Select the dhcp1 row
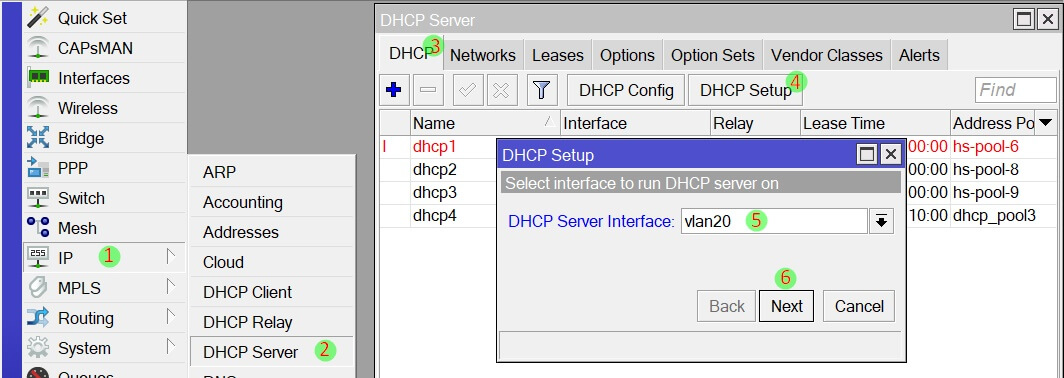Screen dimensions: 1064x378 click(x=718, y=146)
